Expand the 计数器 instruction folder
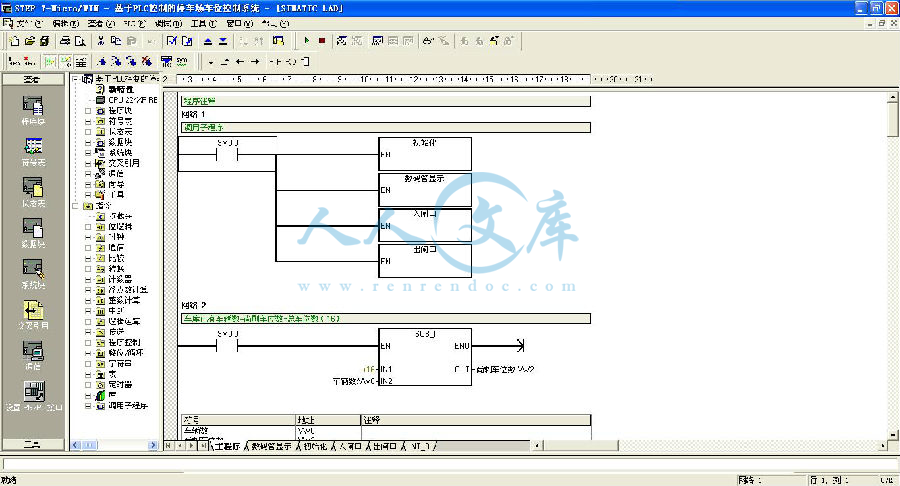Screen dimensions: 900x486 pos(88,279)
